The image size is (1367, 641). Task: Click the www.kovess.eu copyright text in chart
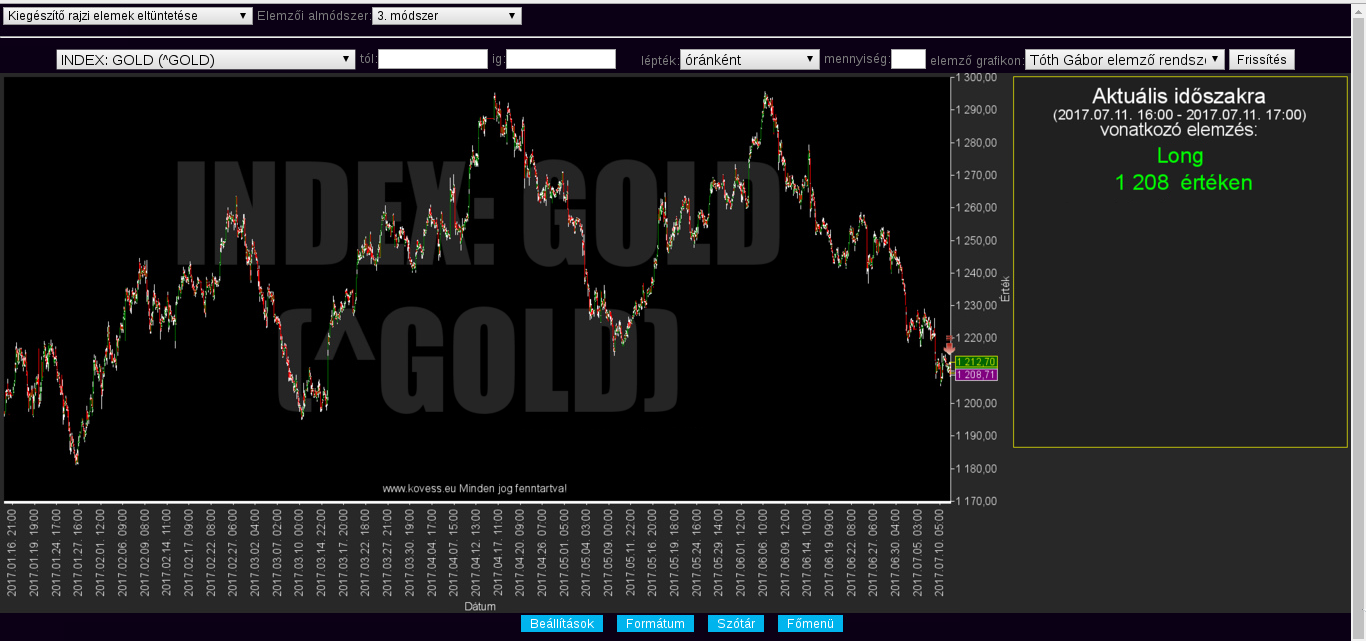(475, 489)
